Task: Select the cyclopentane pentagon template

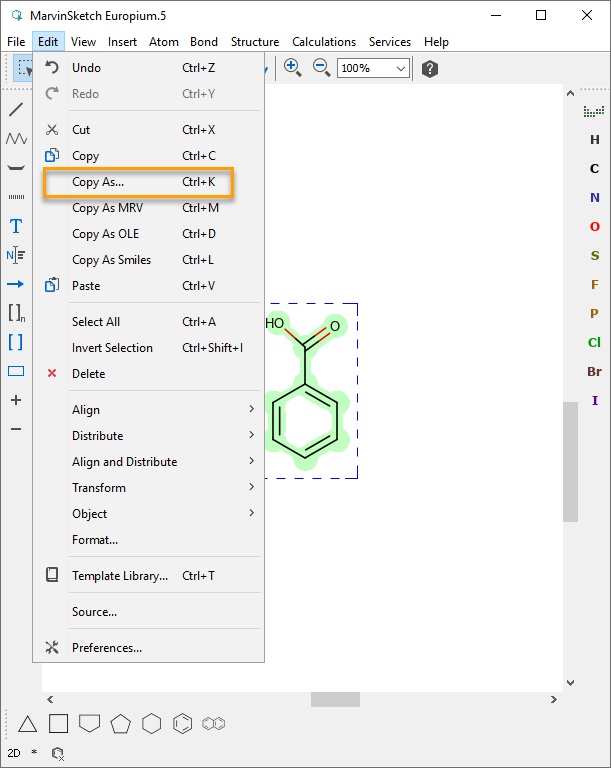Action: click(x=121, y=723)
